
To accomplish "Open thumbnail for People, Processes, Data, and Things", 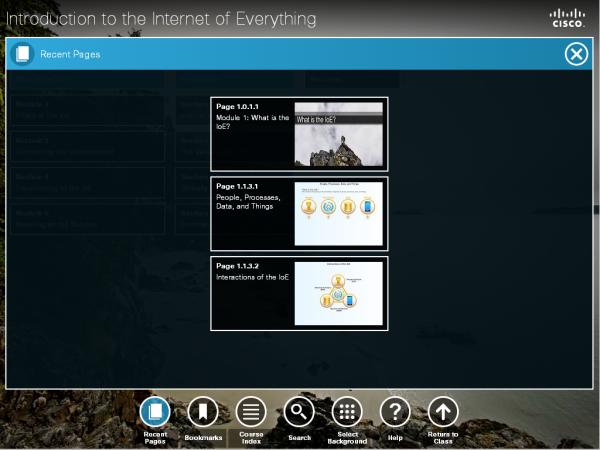I will [339, 213].
